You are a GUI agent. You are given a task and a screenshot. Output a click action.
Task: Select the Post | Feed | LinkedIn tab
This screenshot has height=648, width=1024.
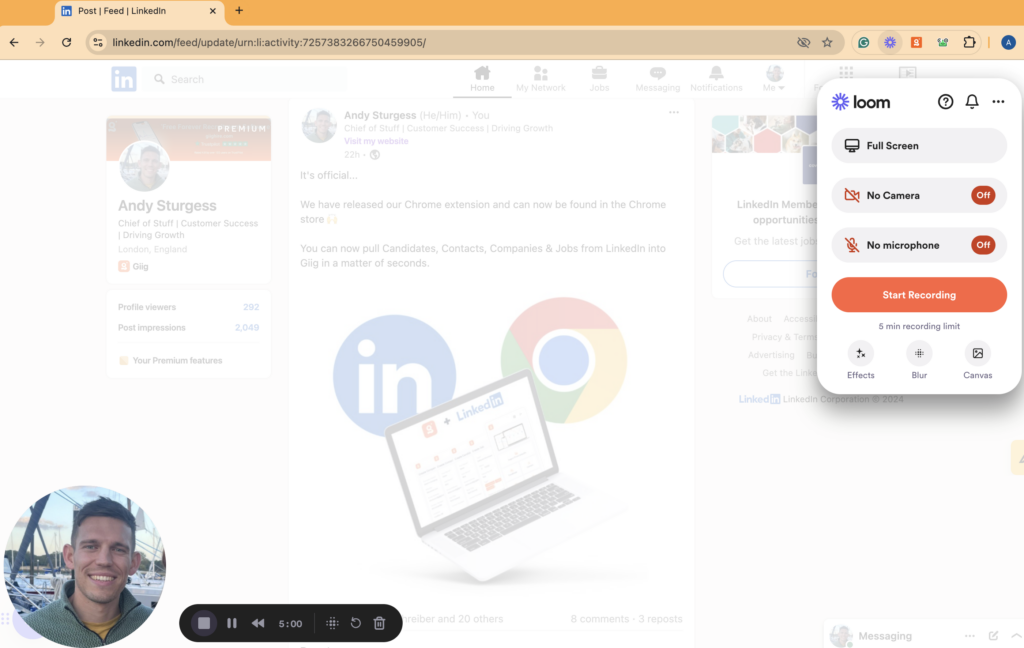point(140,11)
